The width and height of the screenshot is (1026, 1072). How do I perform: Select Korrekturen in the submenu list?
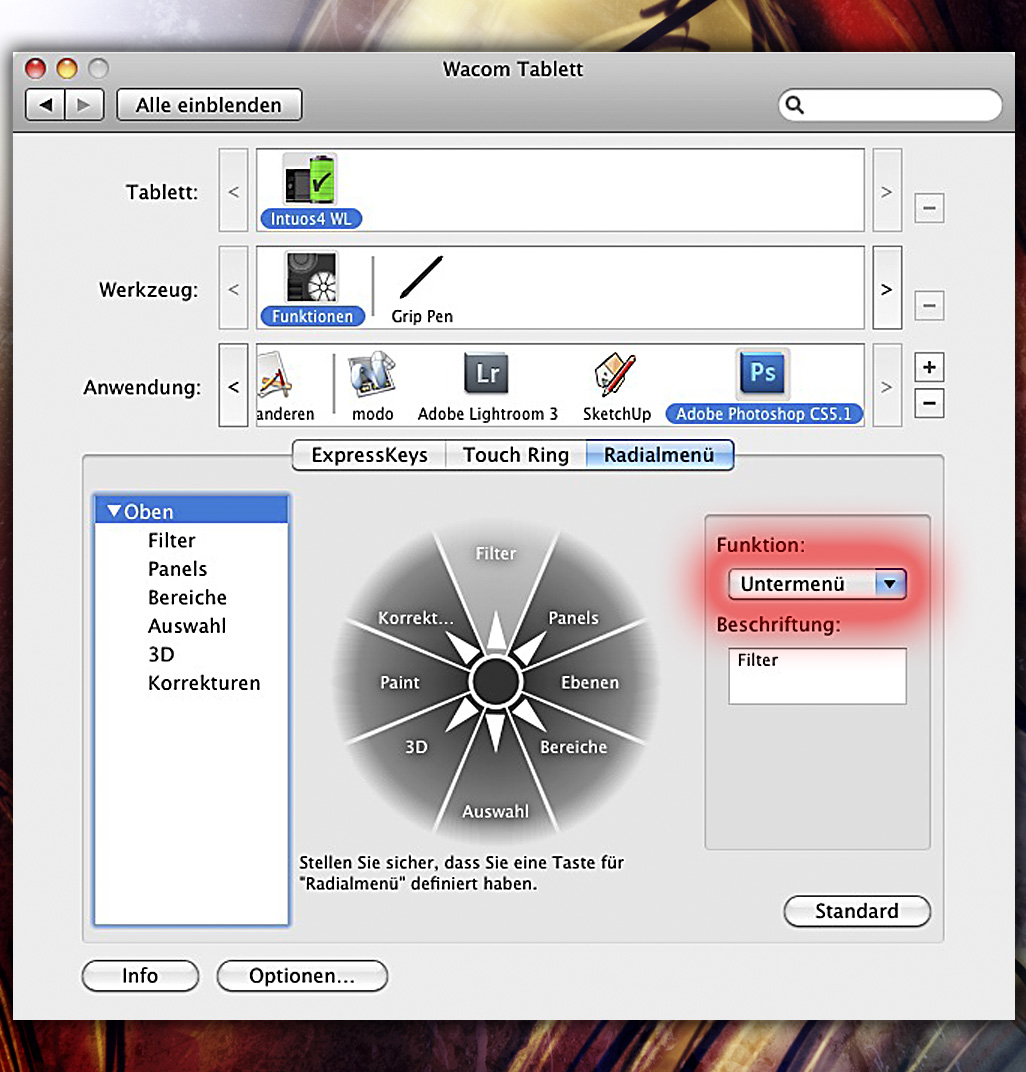click(204, 683)
